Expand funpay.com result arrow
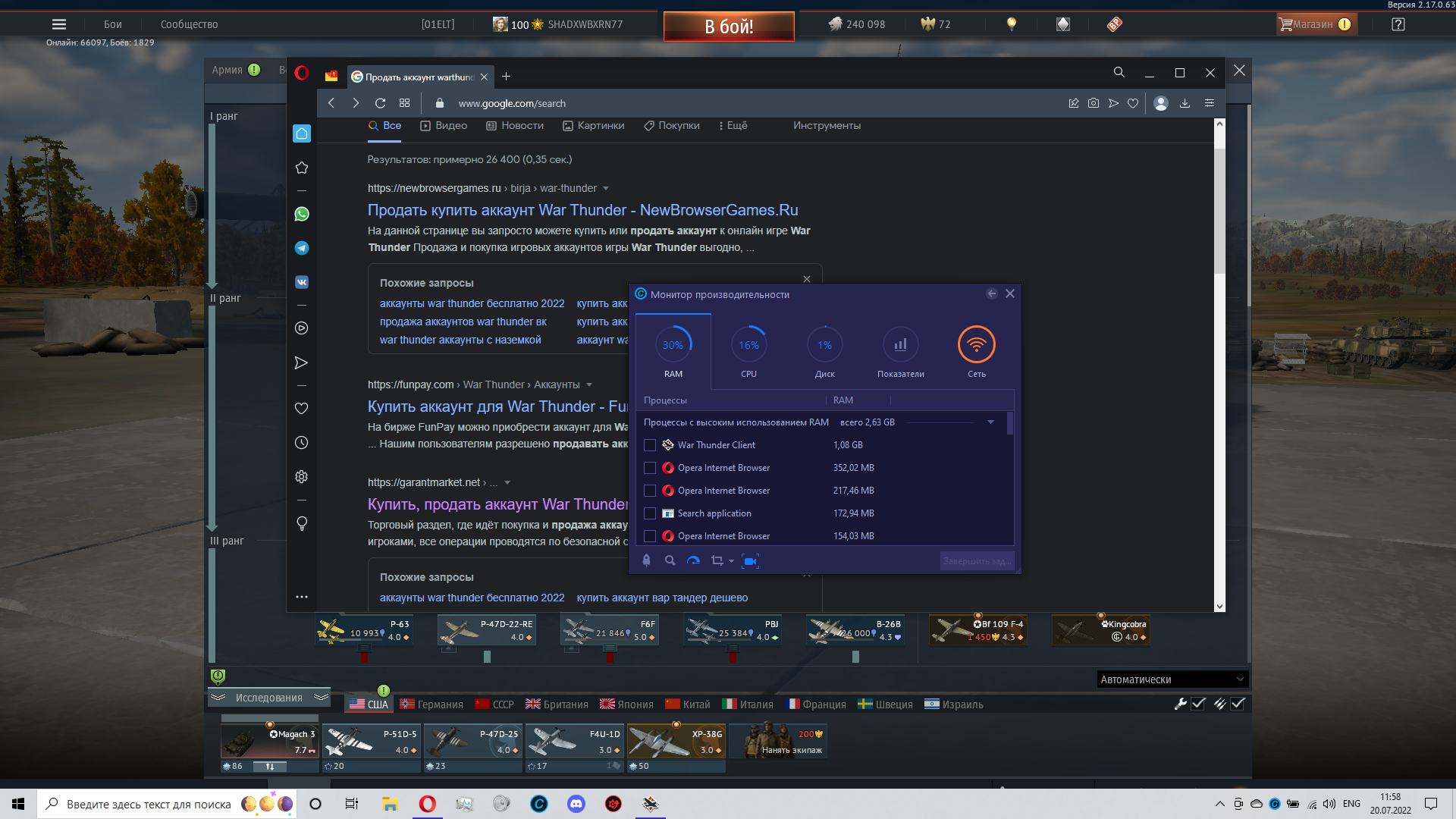Viewport: 1456px width, 819px height. (589, 384)
